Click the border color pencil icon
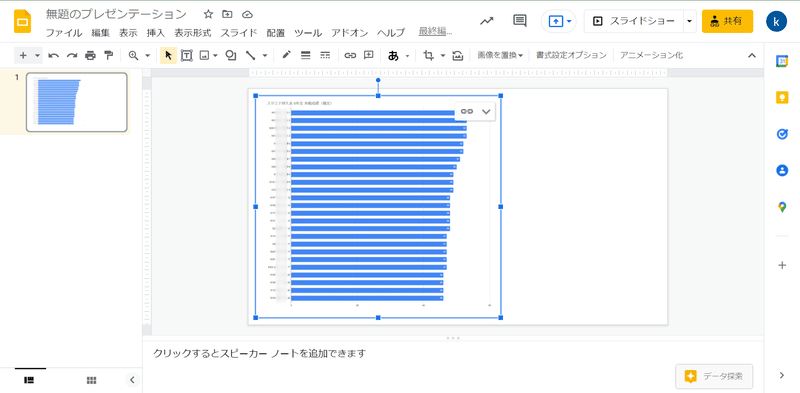Viewport: 800px width, 393px height. pos(286,56)
